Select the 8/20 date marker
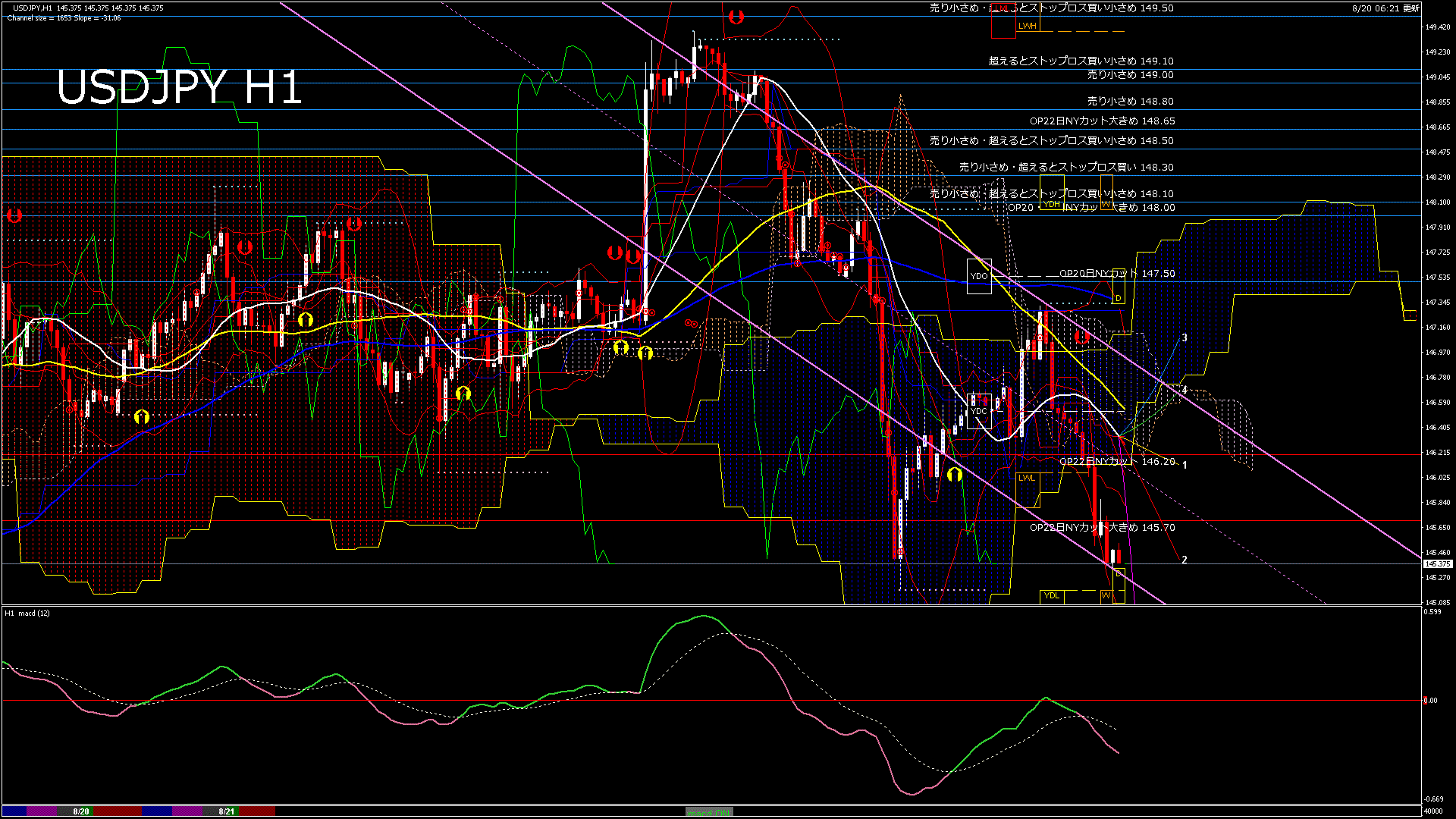This screenshot has height=819, width=1456. click(x=81, y=811)
